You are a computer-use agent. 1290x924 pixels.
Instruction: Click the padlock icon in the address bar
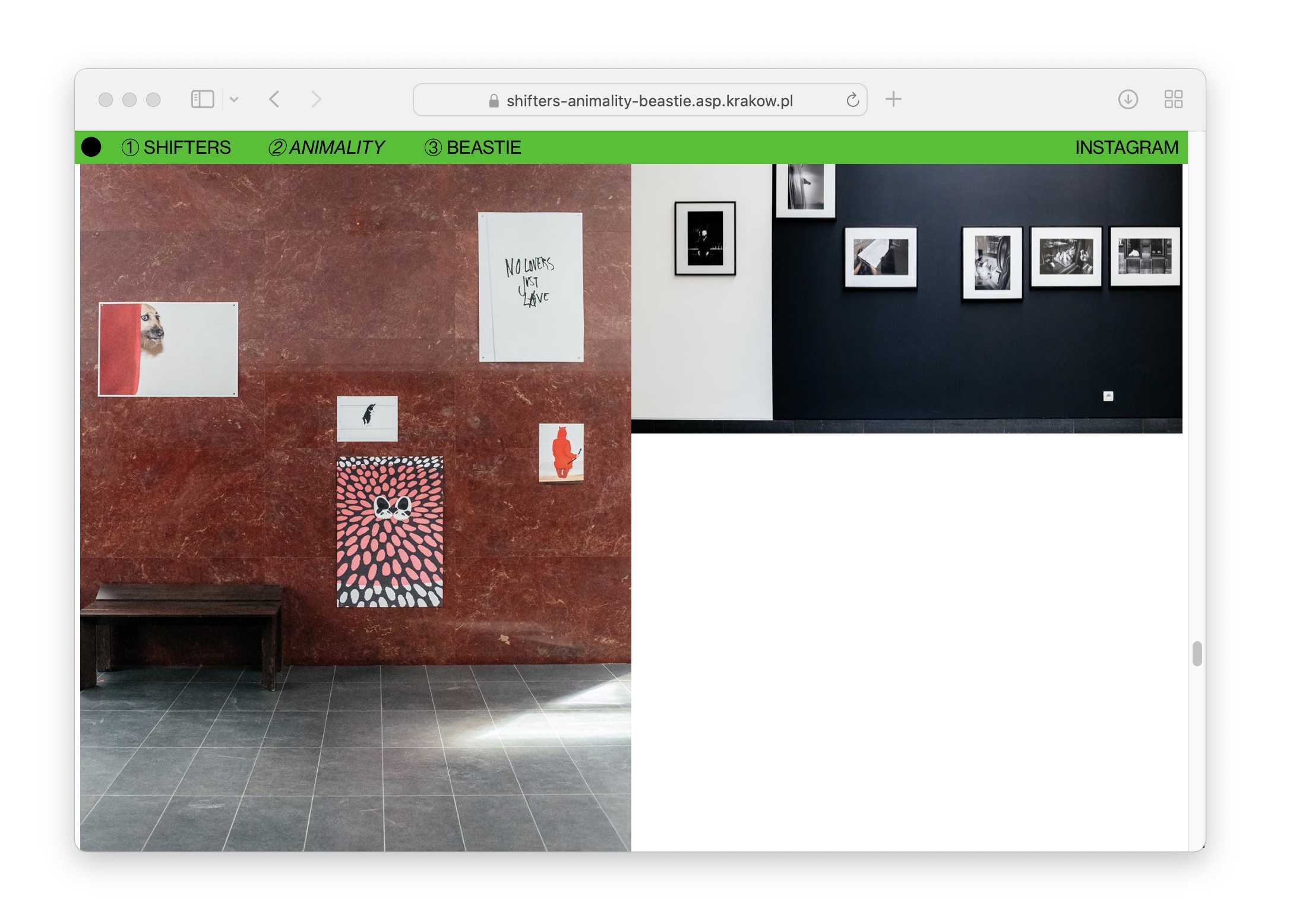(x=494, y=101)
